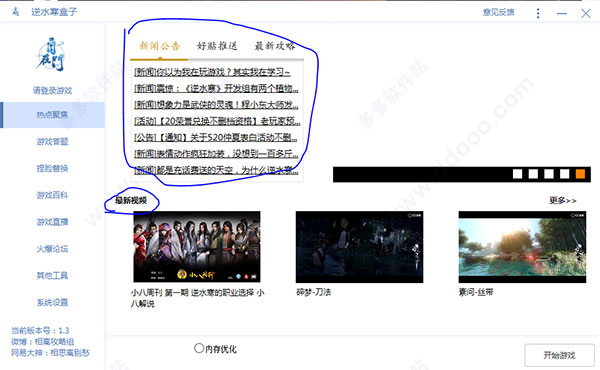The width and height of the screenshot is (600, 370).
Task: Open 系统设置 sidebar section
Action: (52, 302)
